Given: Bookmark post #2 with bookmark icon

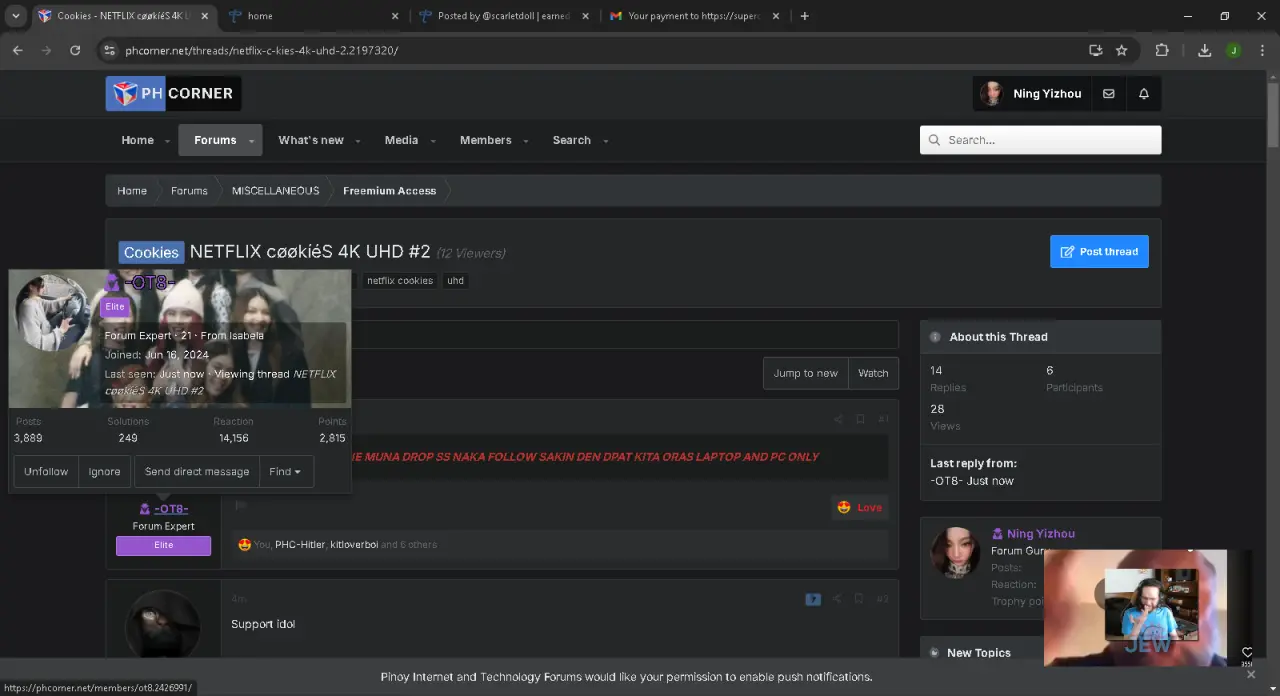Looking at the screenshot, I should (859, 599).
